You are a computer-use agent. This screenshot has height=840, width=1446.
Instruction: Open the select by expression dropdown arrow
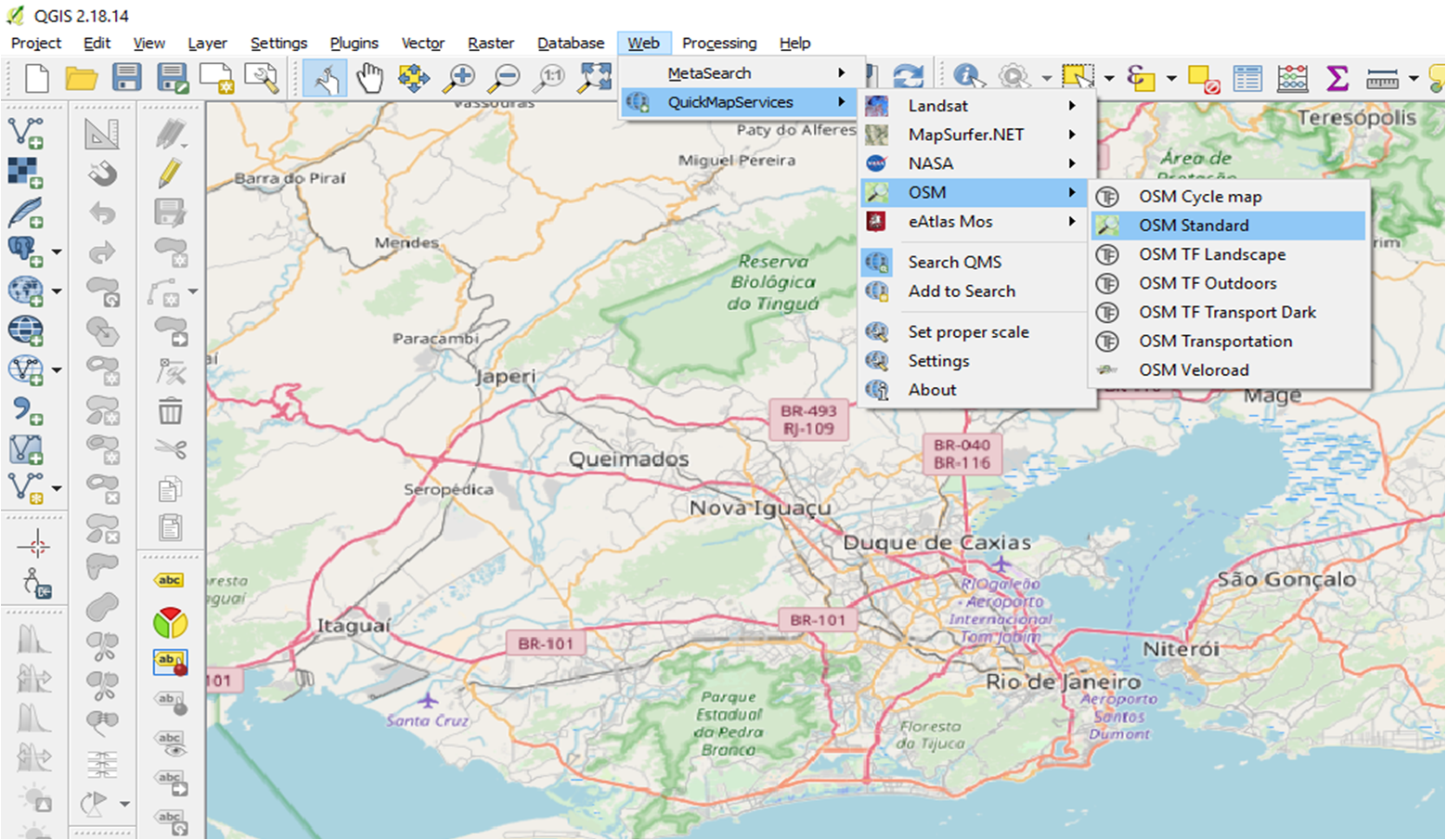click(x=1171, y=79)
